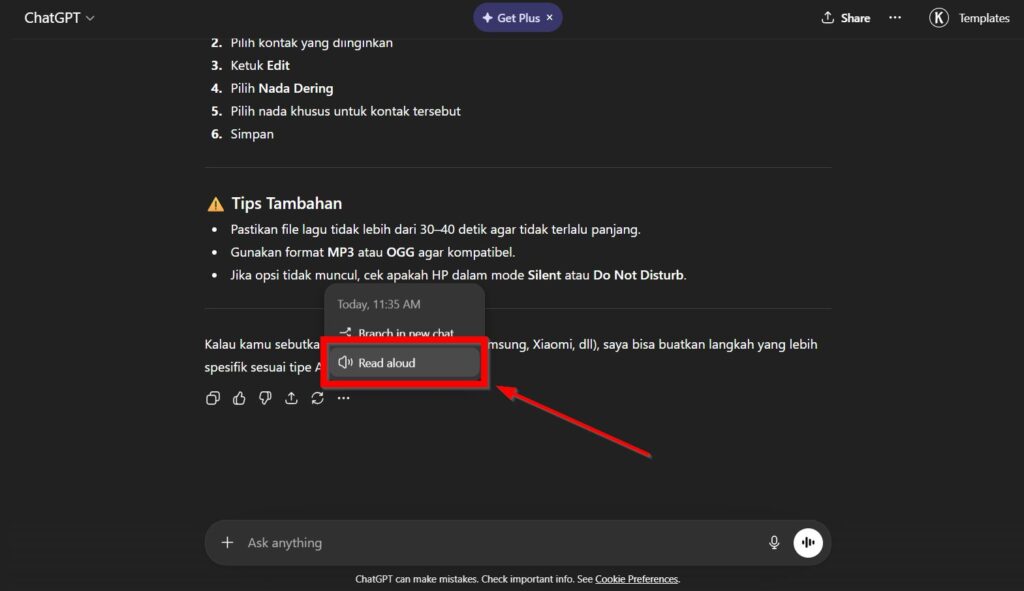Image resolution: width=1024 pixels, height=591 pixels.
Task: Open Cookie Preferences link
Action: (636, 578)
